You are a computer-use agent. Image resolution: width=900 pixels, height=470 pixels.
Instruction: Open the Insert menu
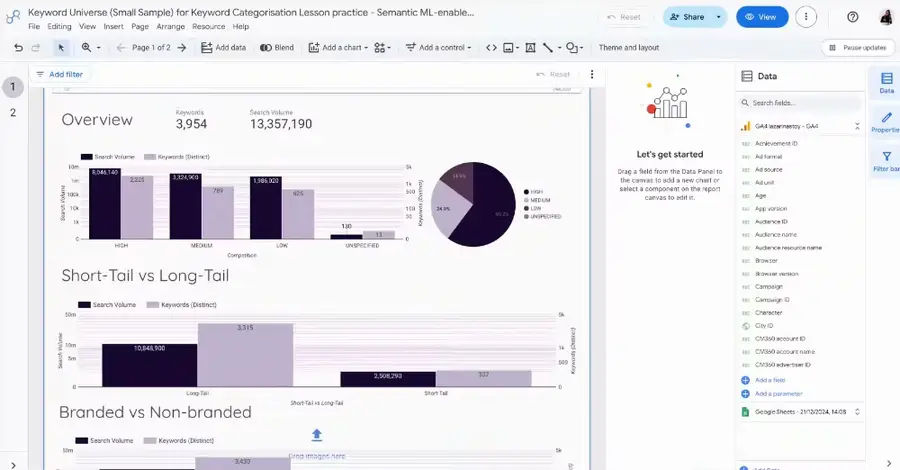pyautogui.click(x=113, y=26)
